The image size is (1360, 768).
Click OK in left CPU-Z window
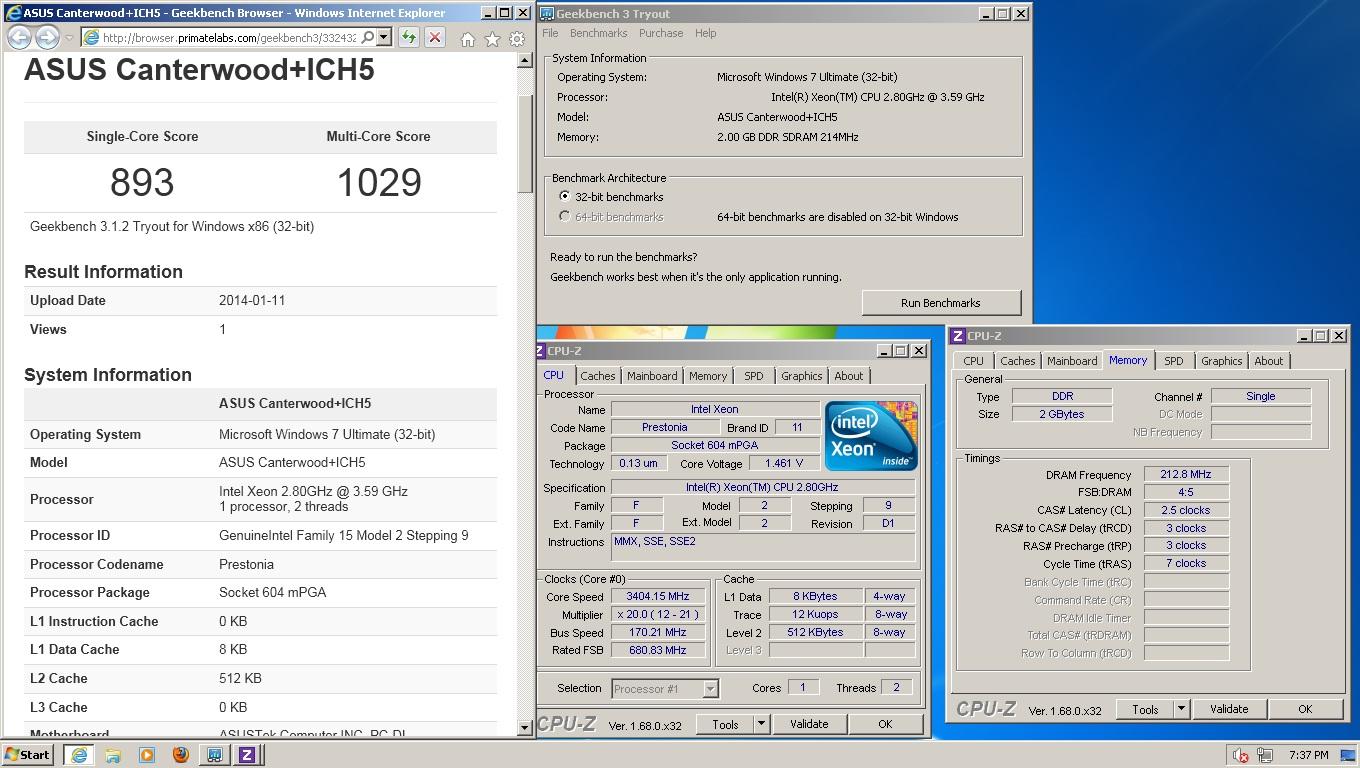(884, 724)
